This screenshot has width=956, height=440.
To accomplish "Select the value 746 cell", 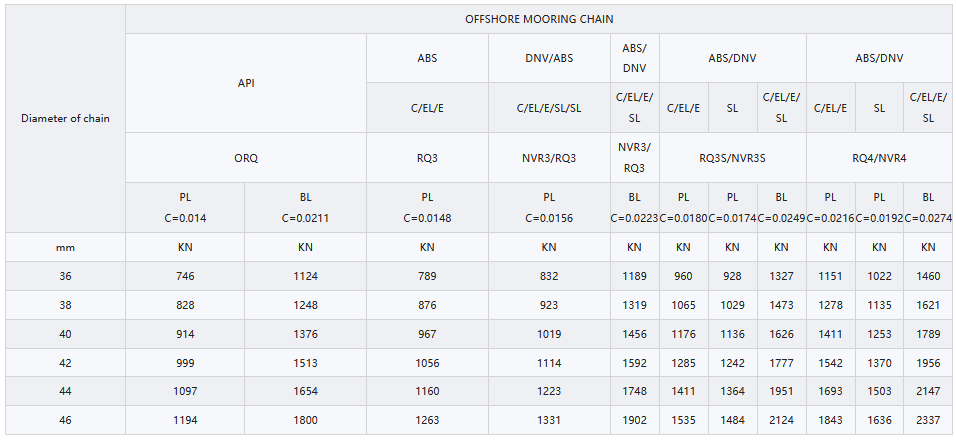I will [185, 276].
